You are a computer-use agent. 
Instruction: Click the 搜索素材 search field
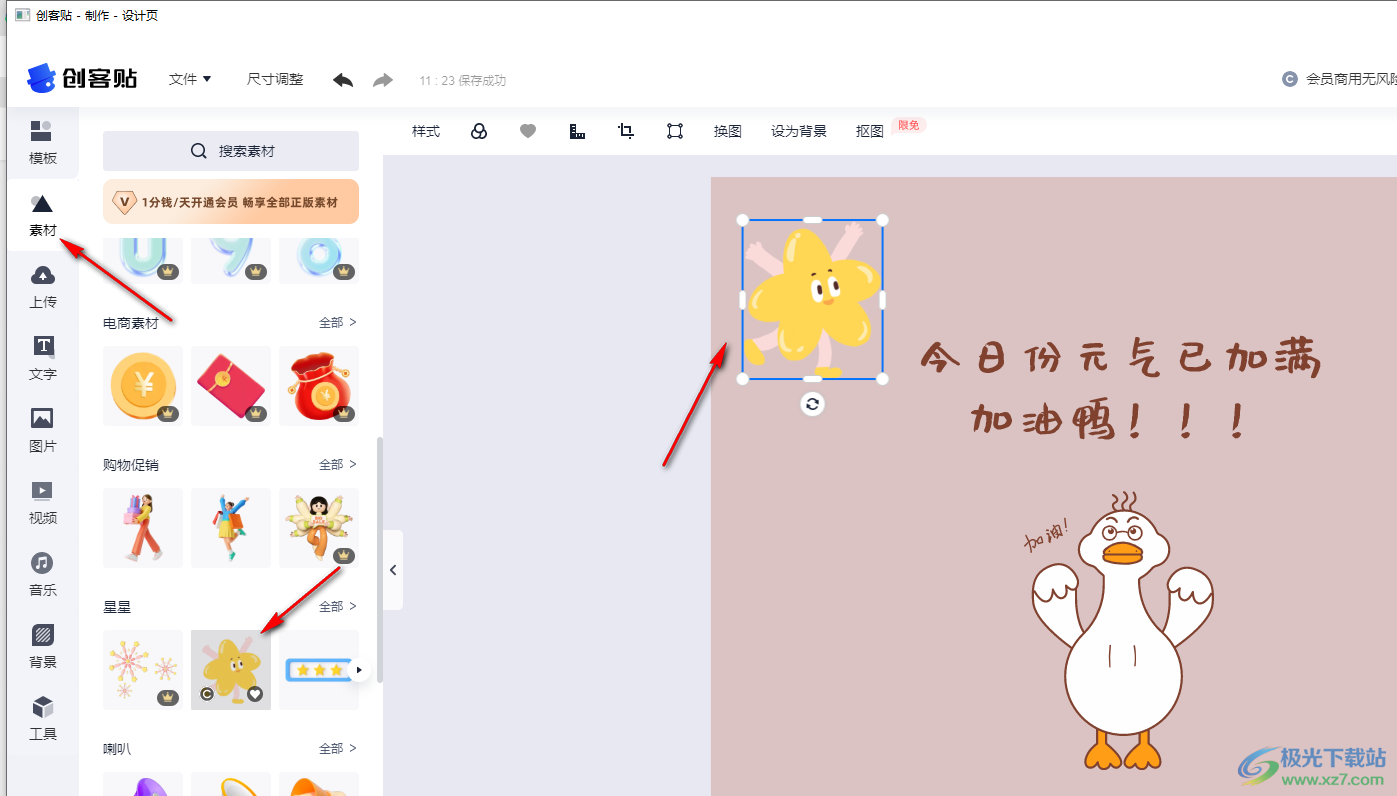(x=231, y=151)
